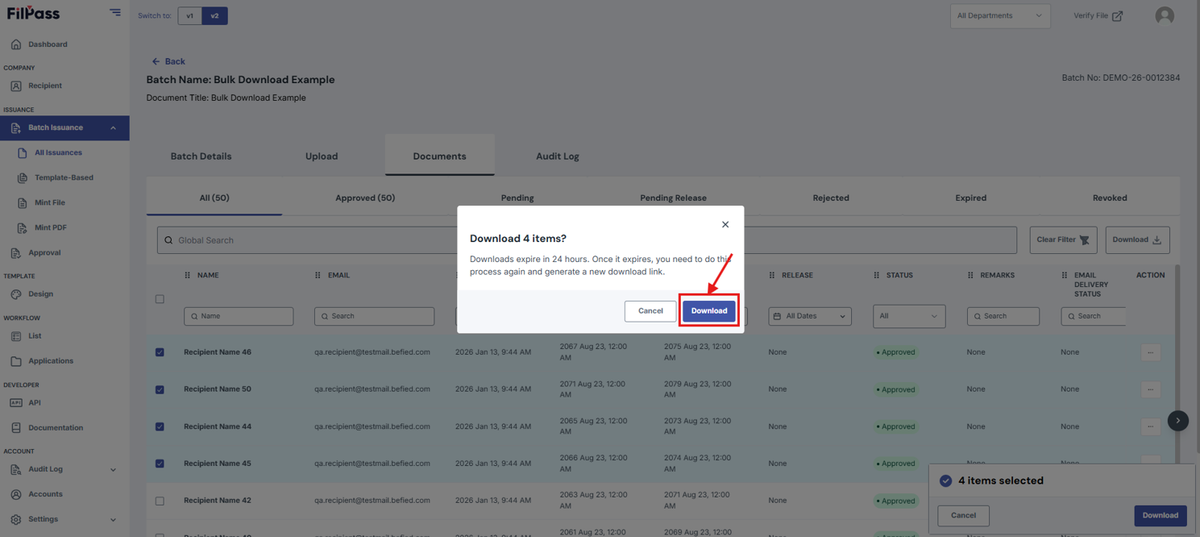
Task: Open Accounts in the sidebar
Action: click(x=45, y=494)
